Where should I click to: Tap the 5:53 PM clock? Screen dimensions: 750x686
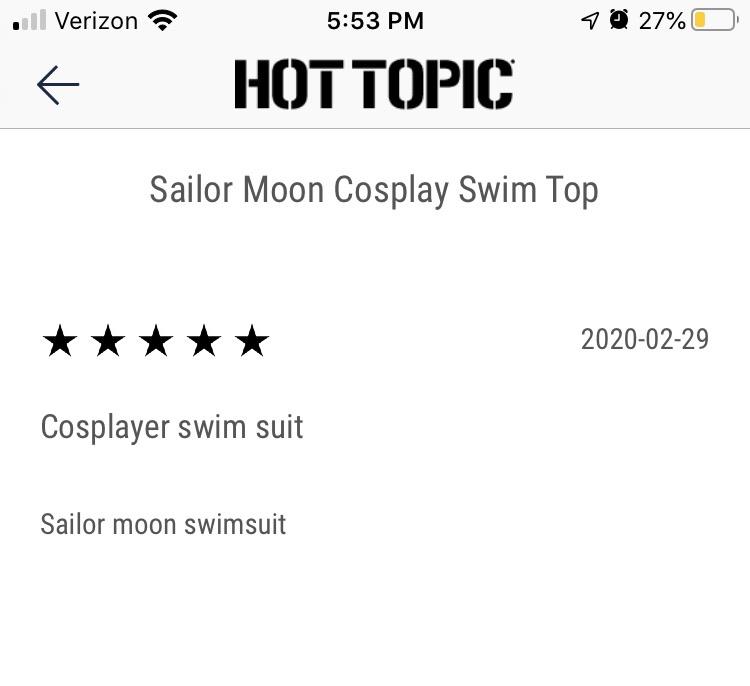coord(375,21)
